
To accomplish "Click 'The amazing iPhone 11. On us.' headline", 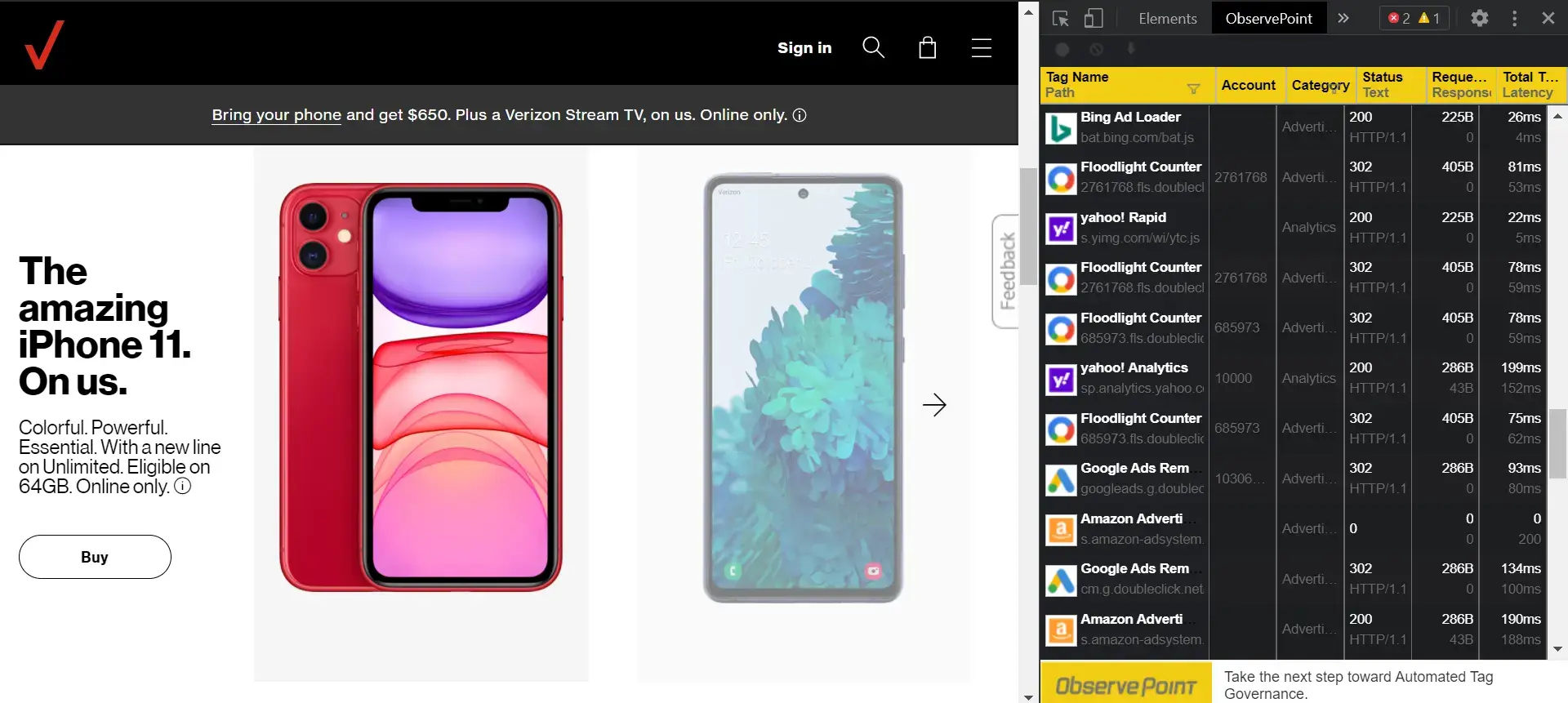I will (x=105, y=327).
